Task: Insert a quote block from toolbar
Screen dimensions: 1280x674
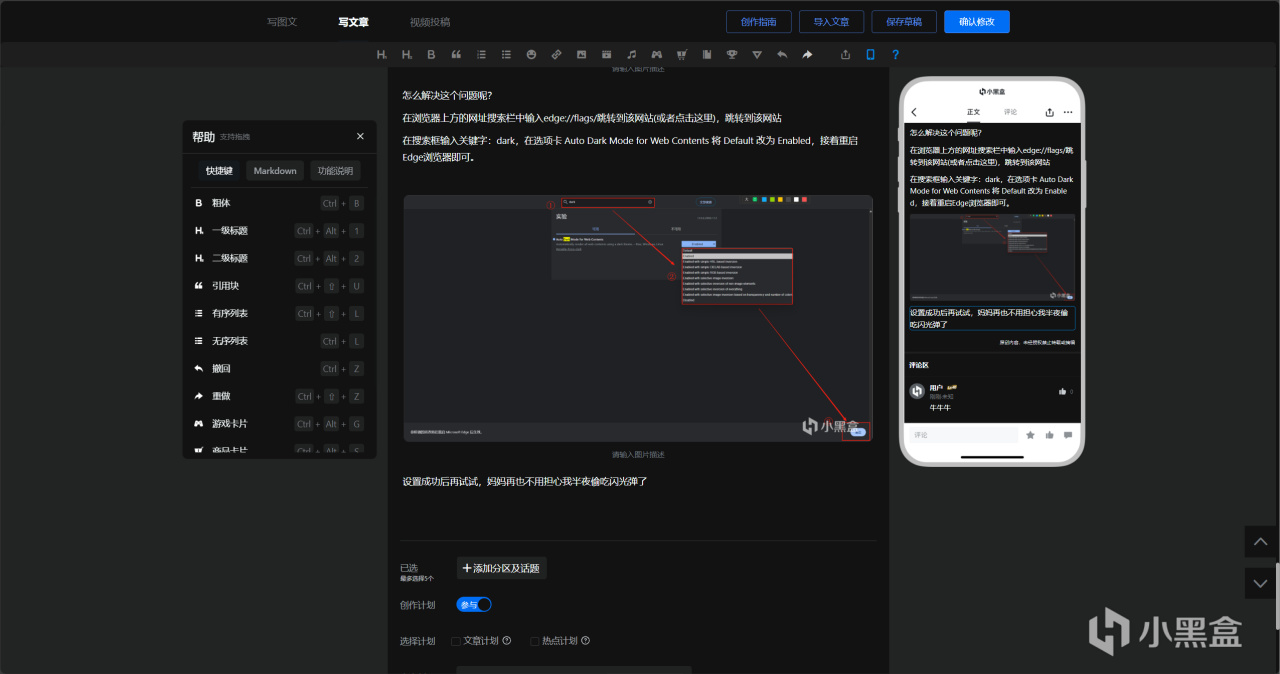Action: tap(457, 54)
